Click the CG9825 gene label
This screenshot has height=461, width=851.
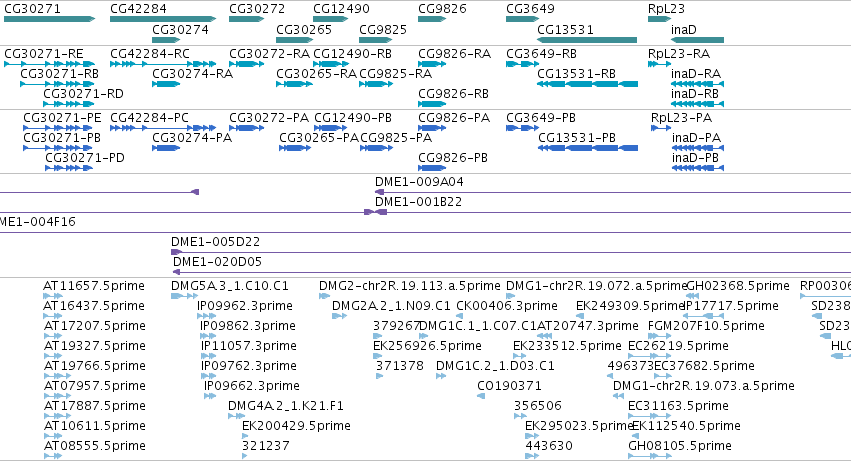coord(383,29)
